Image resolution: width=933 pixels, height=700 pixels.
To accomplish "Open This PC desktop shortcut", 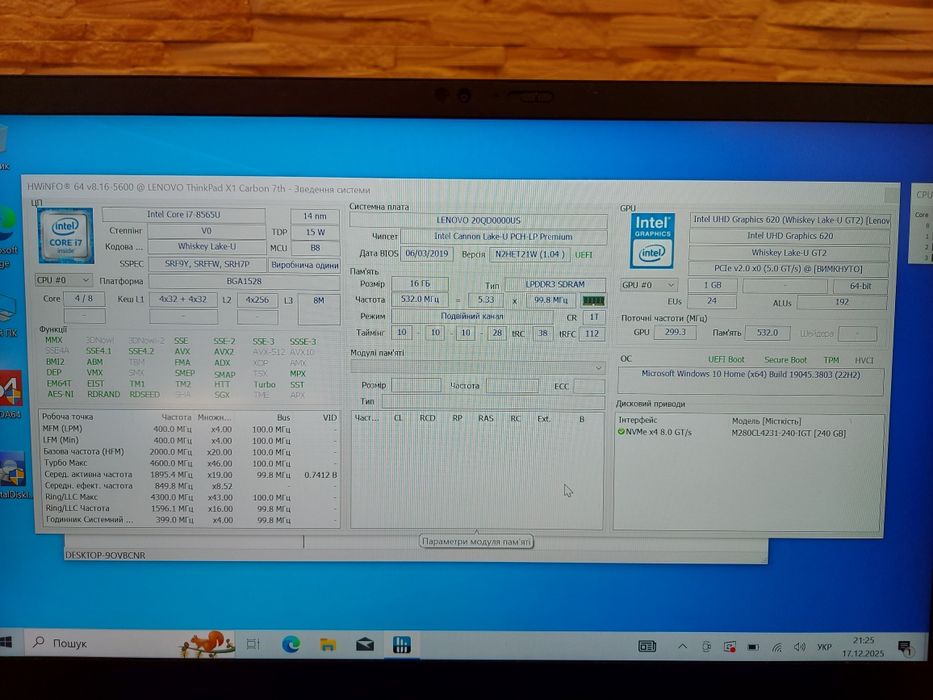I will tap(7, 314).
